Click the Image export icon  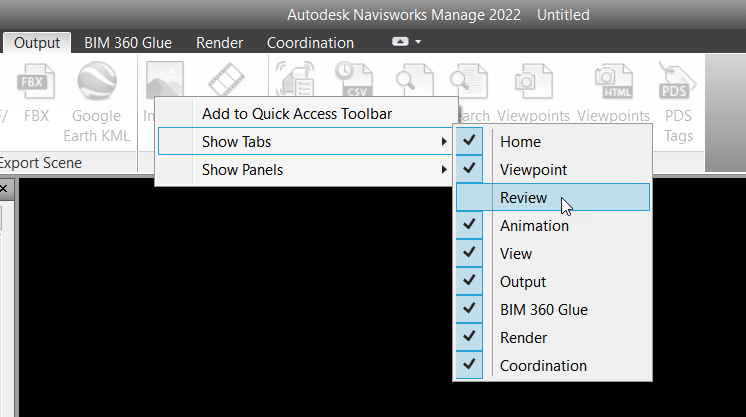pyautogui.click(x=165, y=79)
